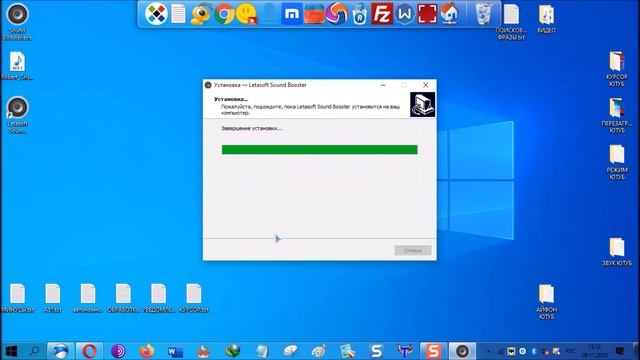Image resolution: width=640 pixels, height=360 pixels.
Task: Switch to Sound Booster installer taskbar button
Action: (x=462, y=351)
